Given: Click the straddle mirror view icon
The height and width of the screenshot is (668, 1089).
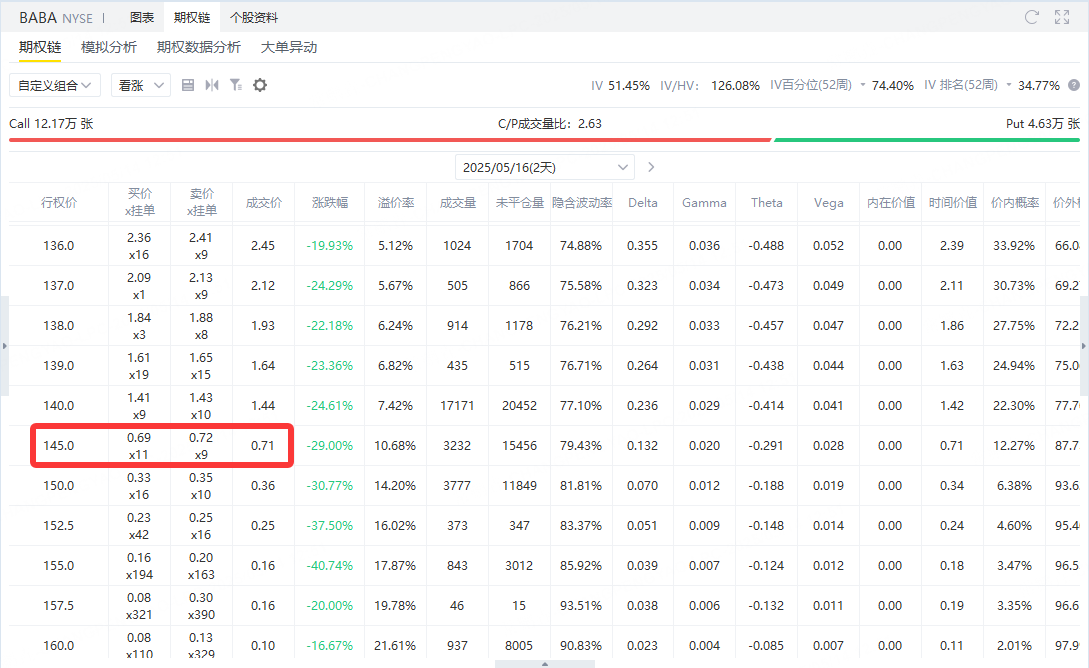Looking at the screenshot, I should pos(212,85).
